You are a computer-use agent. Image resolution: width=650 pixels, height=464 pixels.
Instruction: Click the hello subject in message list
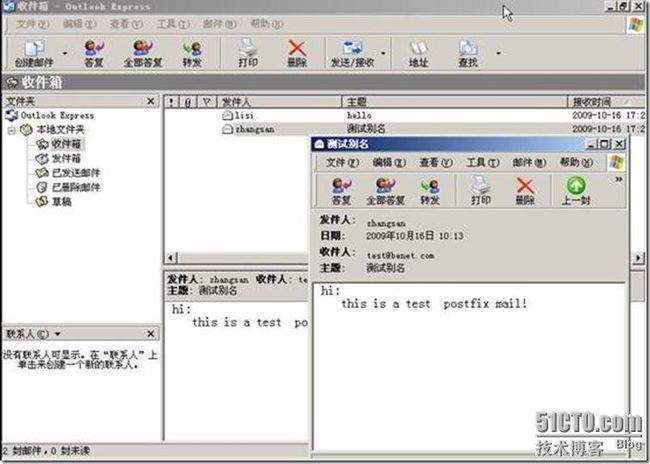pos(359,115)
